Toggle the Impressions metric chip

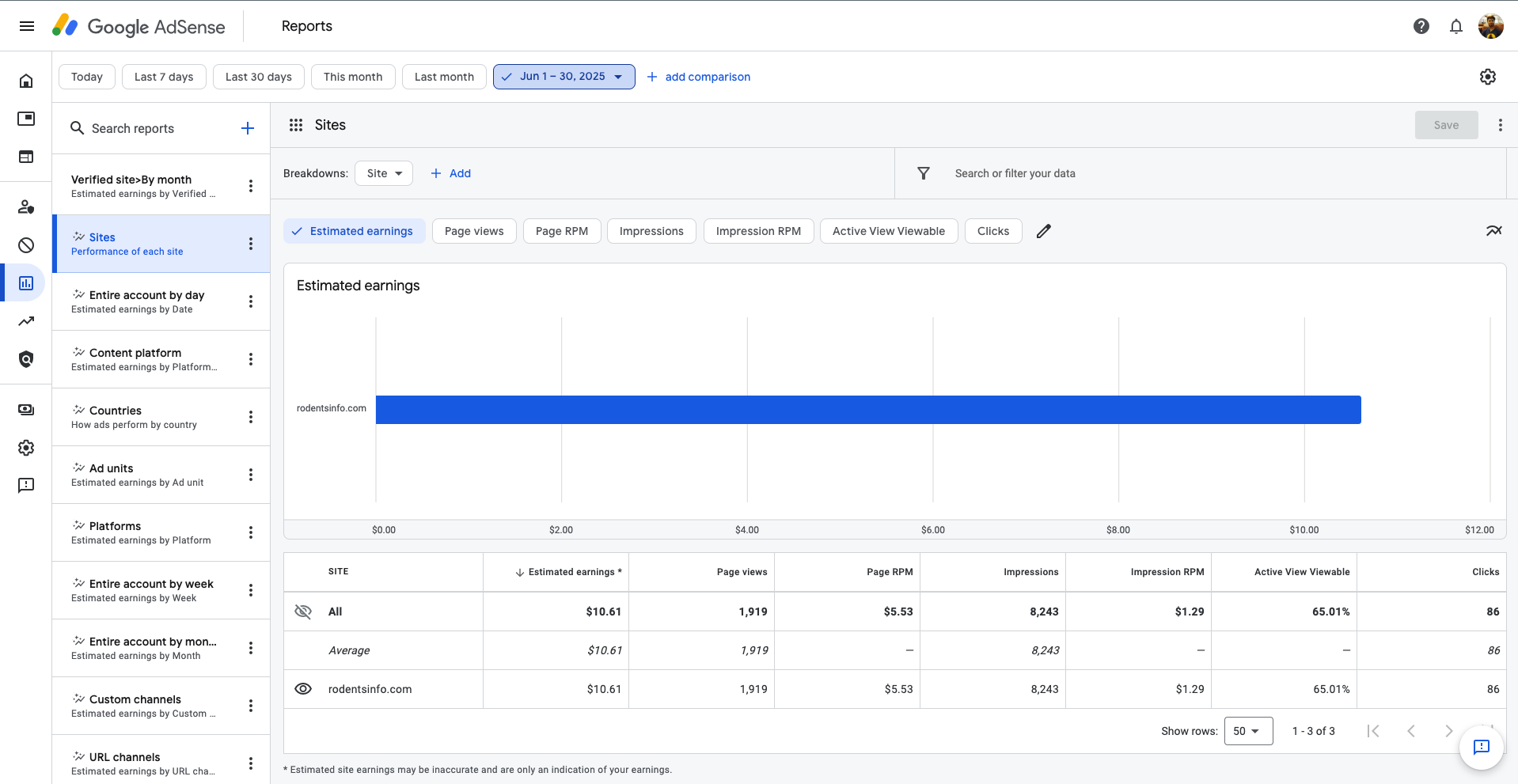651,231
